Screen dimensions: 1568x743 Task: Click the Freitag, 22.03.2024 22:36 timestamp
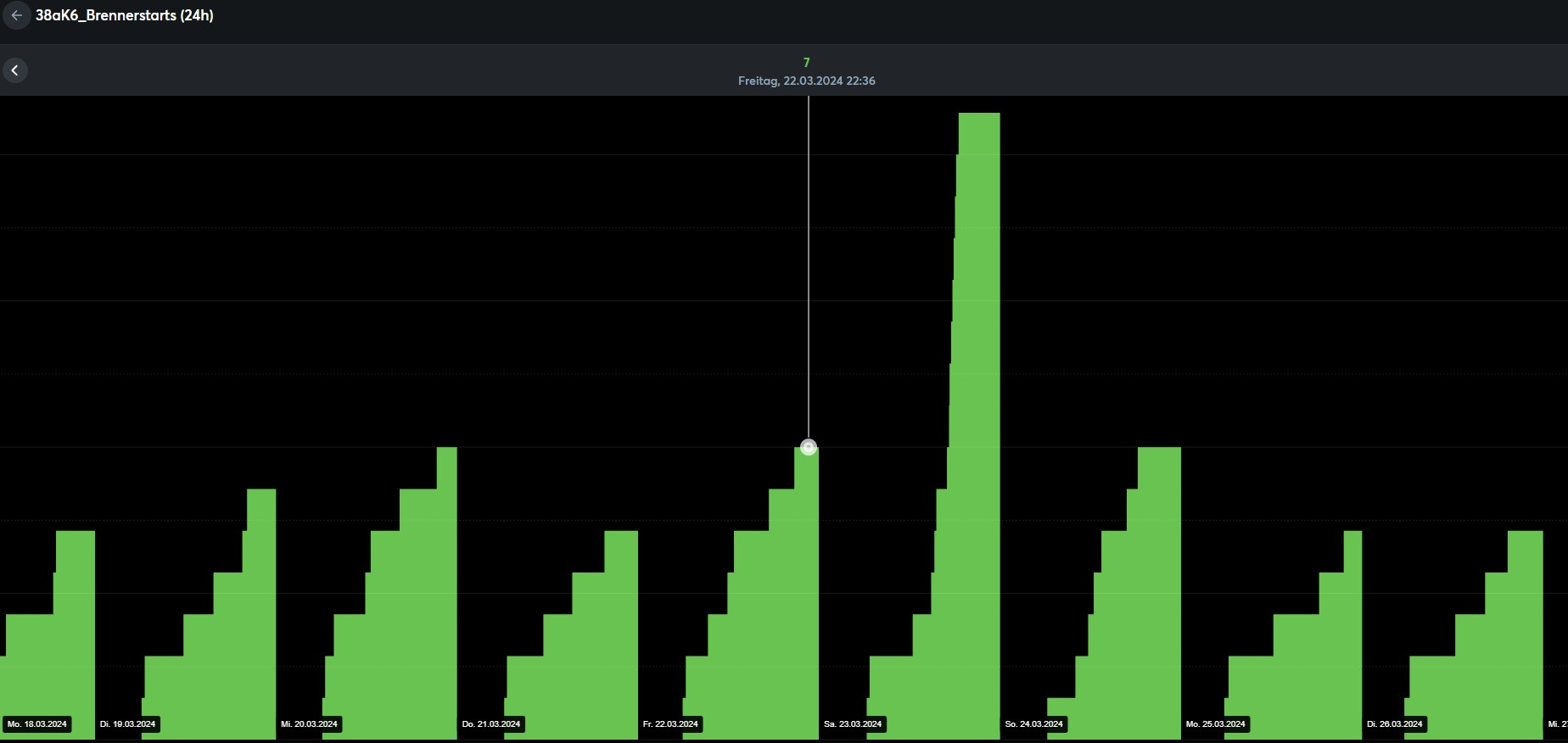point(806,81)
